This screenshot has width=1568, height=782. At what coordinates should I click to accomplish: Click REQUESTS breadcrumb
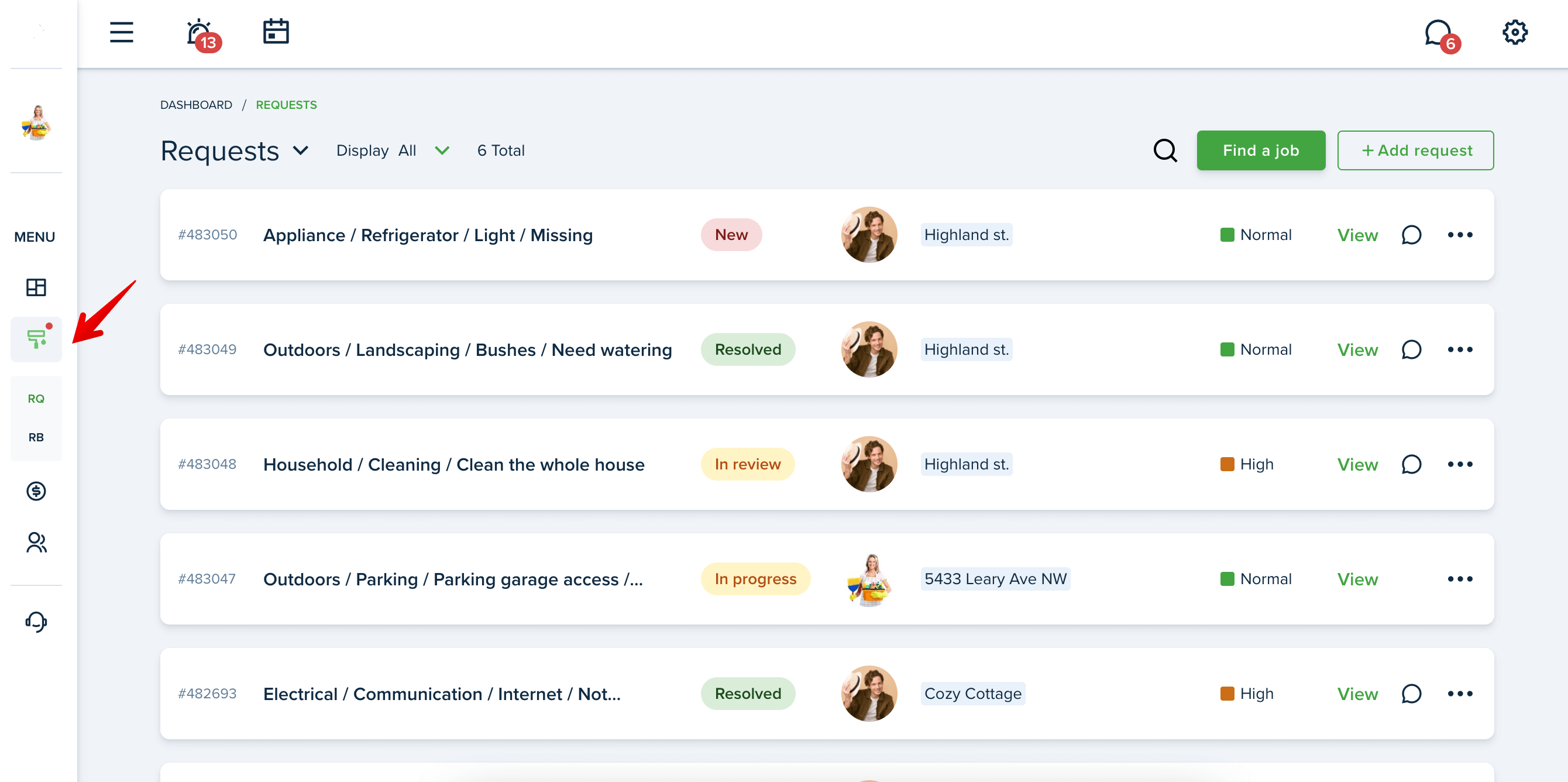286,105
